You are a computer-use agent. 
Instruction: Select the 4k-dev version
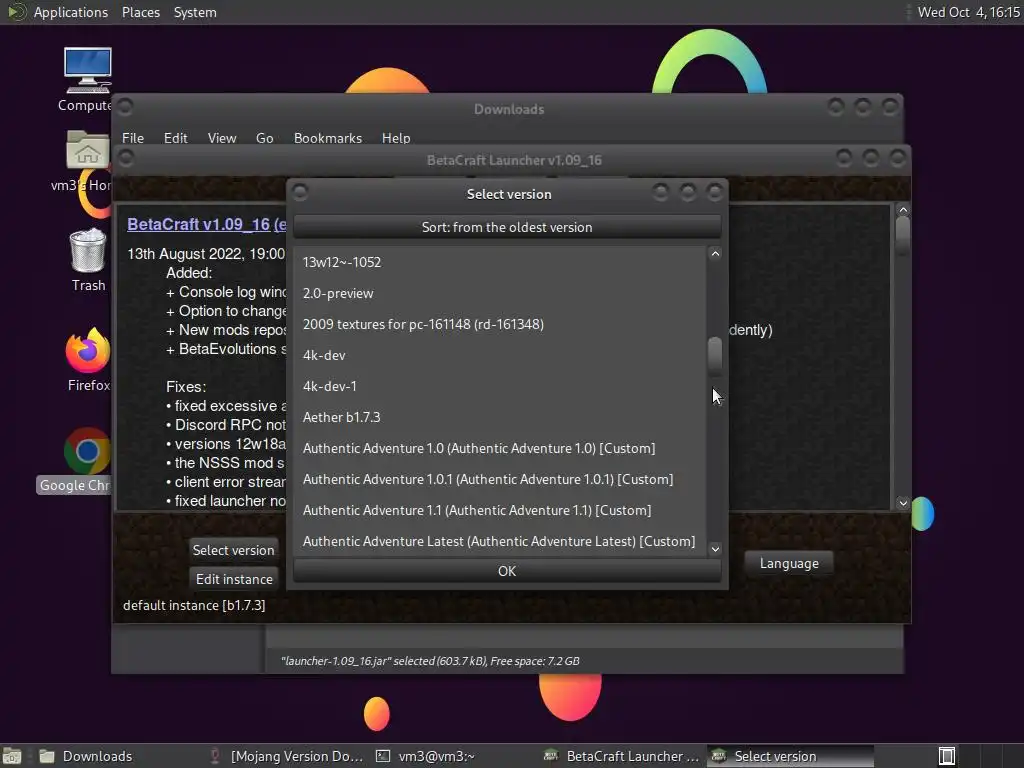point(500,355)
